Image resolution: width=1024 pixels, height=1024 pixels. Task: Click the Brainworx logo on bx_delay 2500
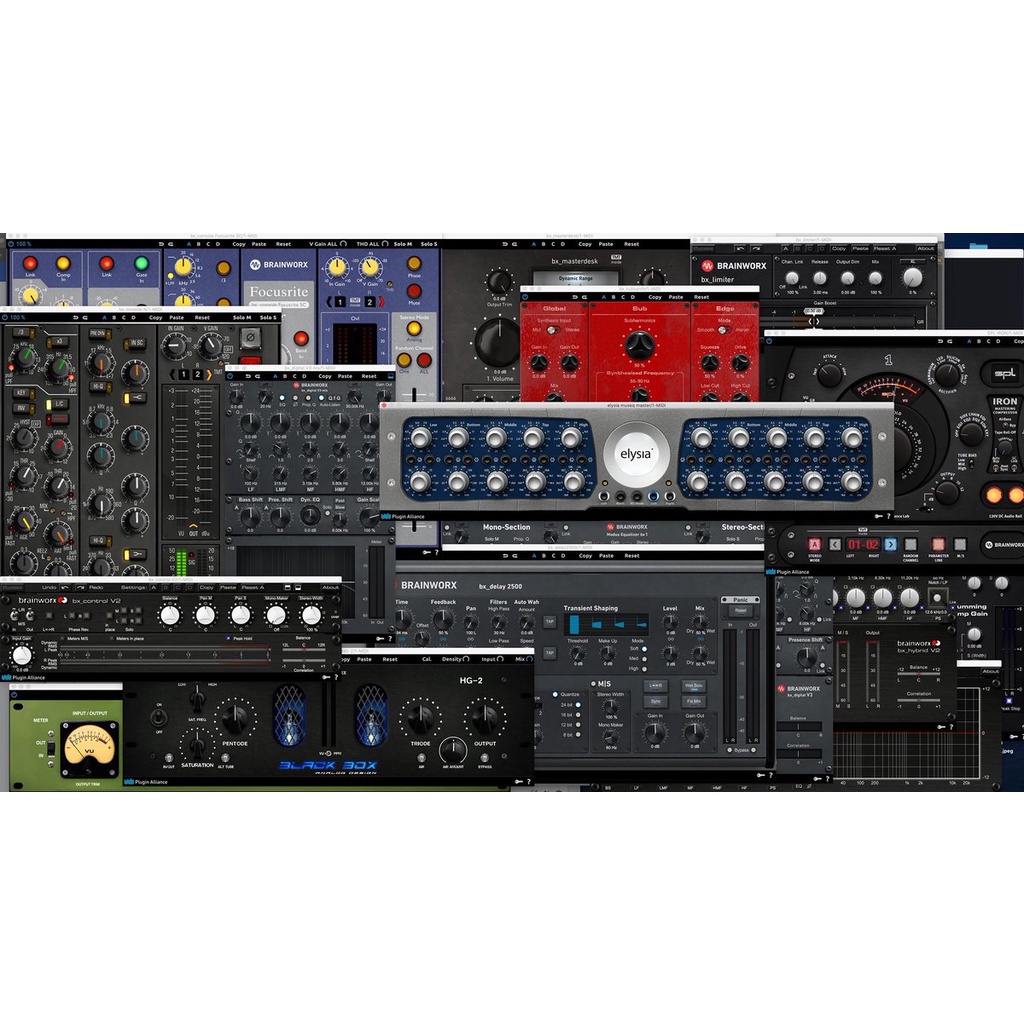pyautogui.click(x=429, y=585)
